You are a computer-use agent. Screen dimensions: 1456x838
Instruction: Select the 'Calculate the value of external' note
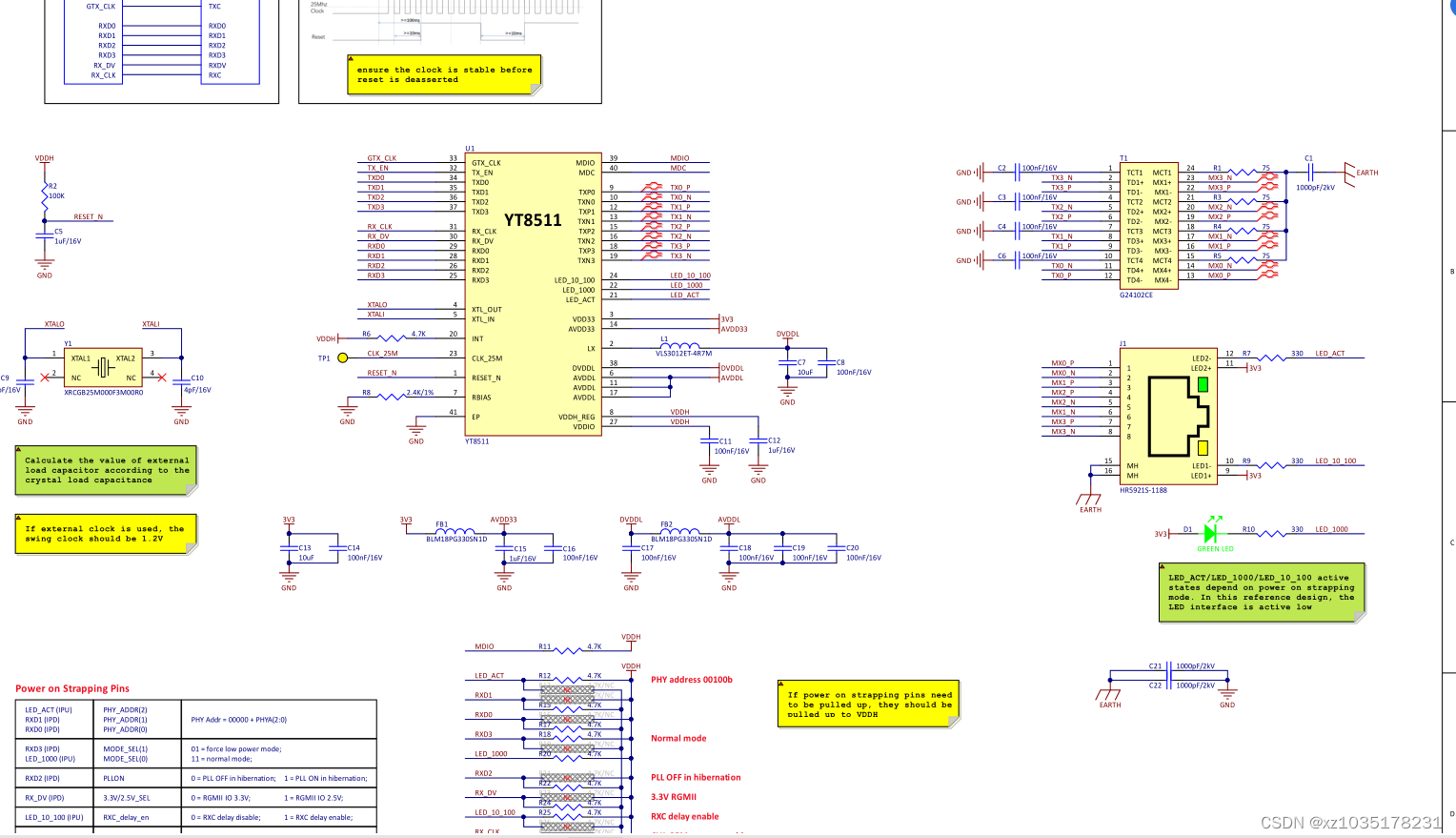click(107, 470)
